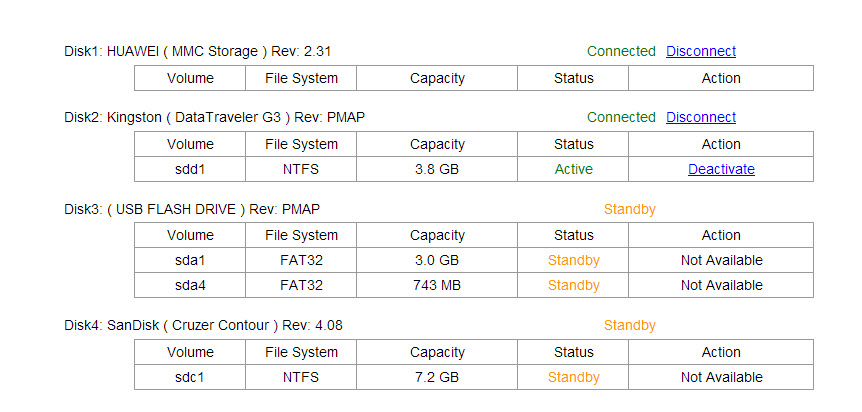Click the 3.0 GB capacity cell
The image size is (862, 412).
(437, 260)
